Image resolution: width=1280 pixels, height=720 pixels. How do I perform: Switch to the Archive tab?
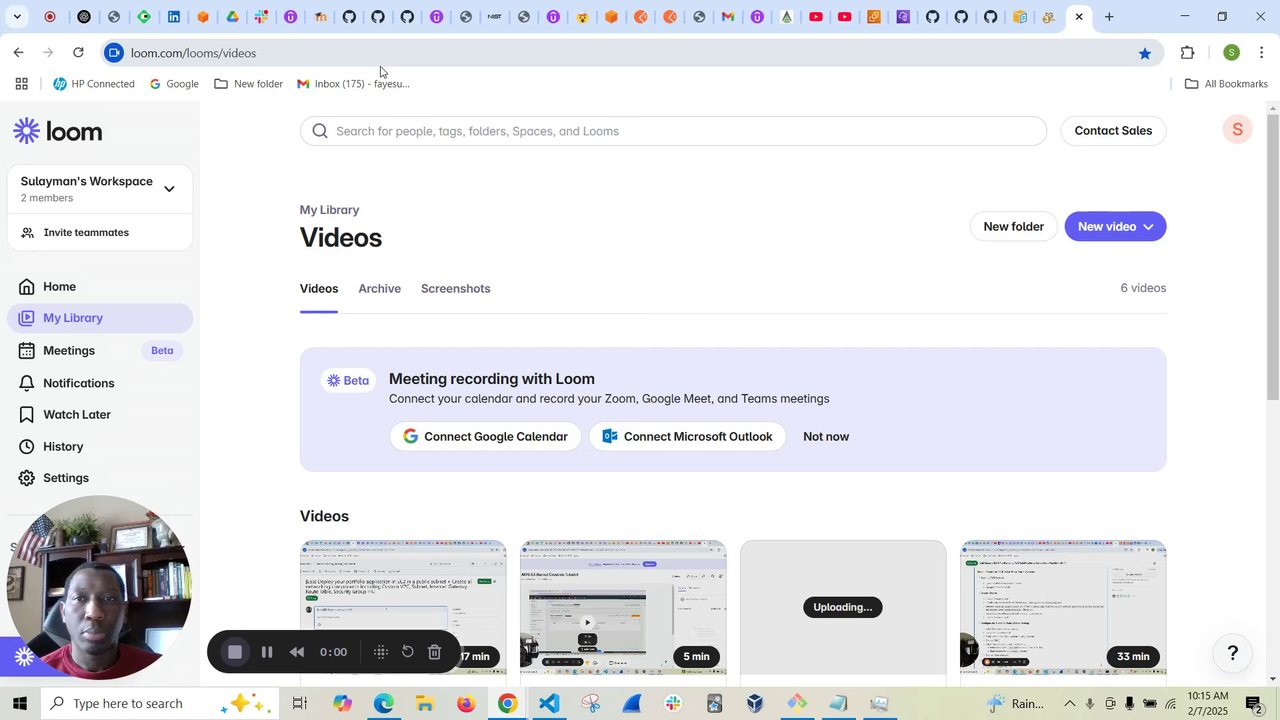pos(380,289)
